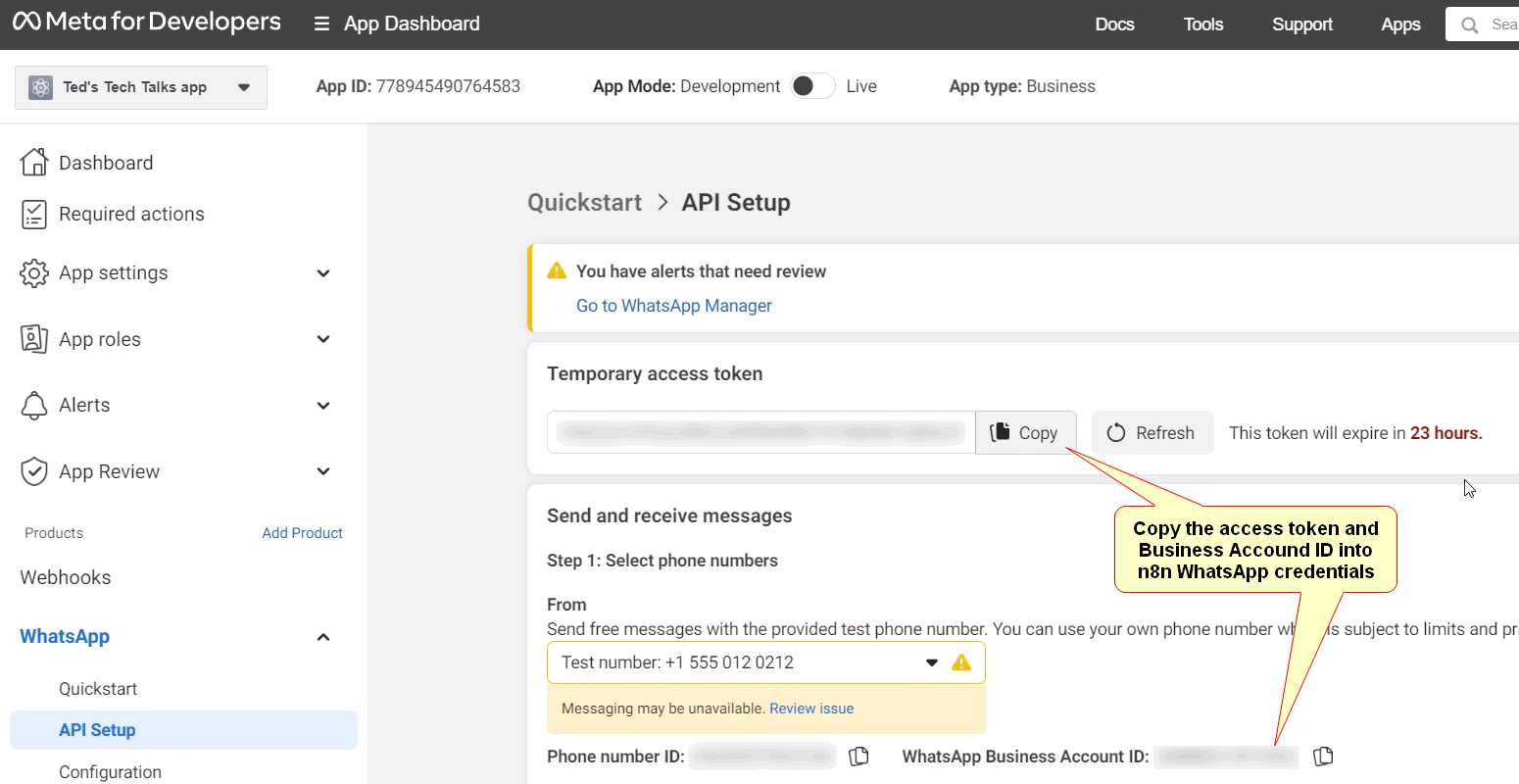
Task: Open the Ted's Tech Talks app selector dropdown
Action: coord(141,87)
